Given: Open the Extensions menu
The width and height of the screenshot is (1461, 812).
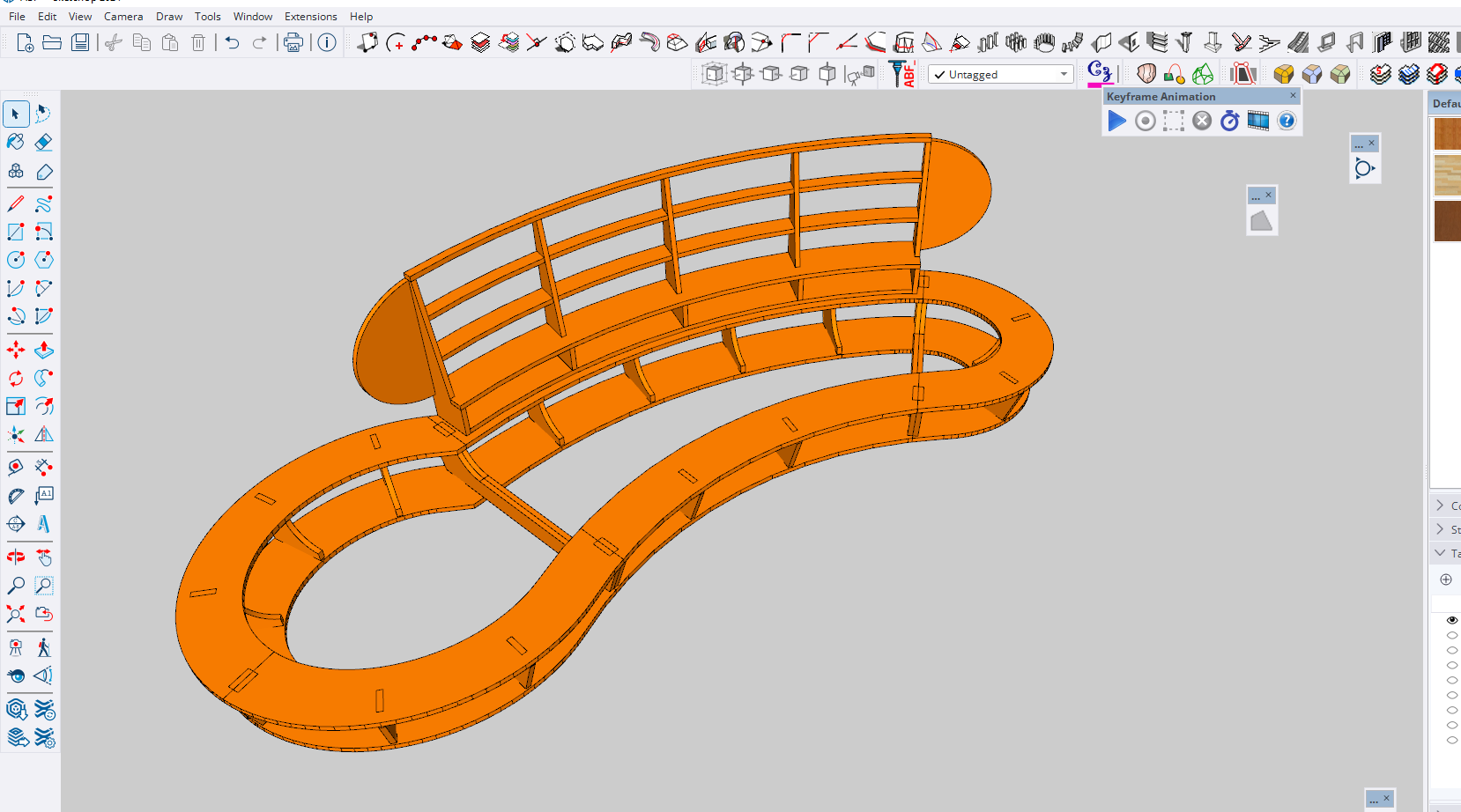Looking at the screenshot, I should (x=310, y=17).
